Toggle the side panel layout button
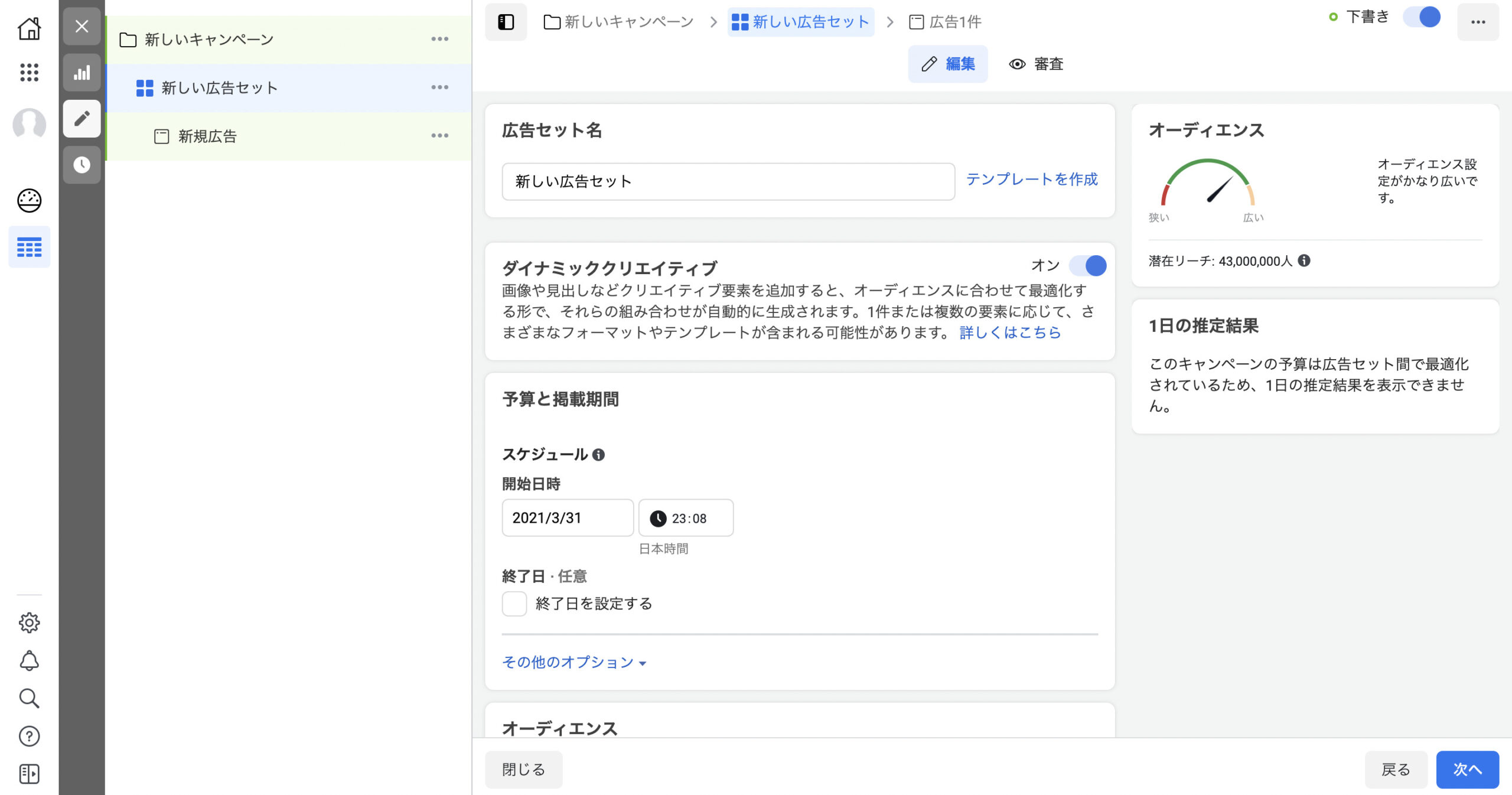 click(506, 22)
